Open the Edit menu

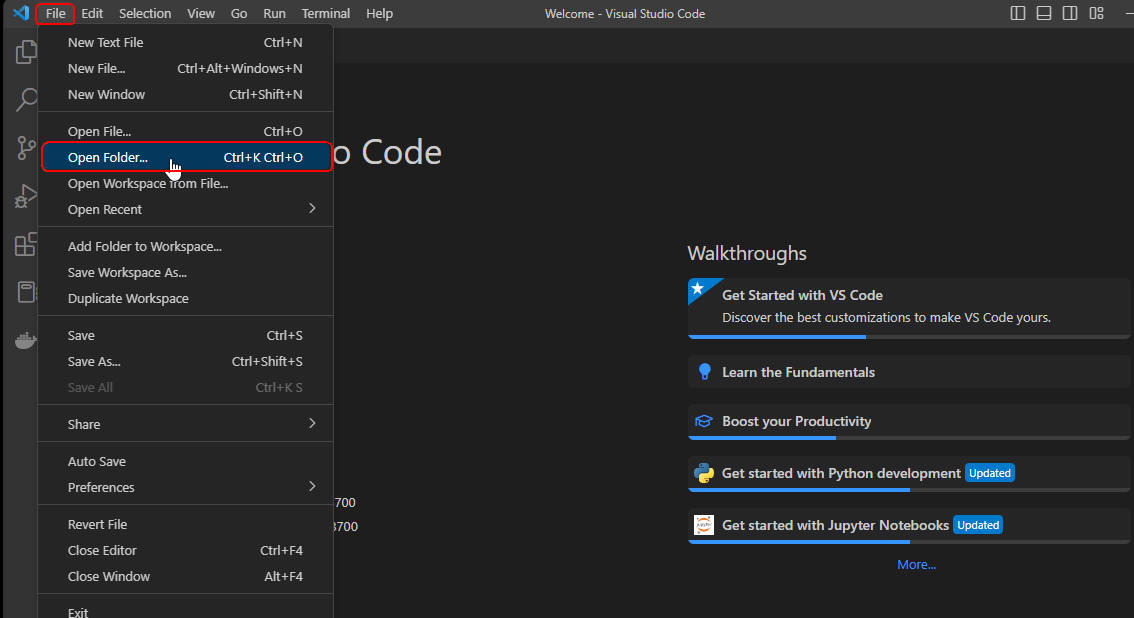click(x=92, y=13)
